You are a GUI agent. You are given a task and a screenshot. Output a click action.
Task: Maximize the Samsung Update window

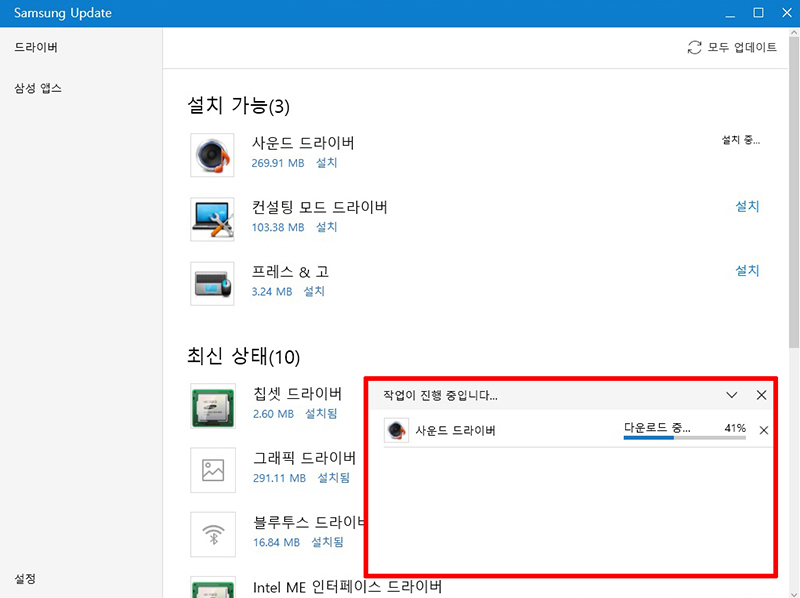pyautogui.click(x=758, y=13)
